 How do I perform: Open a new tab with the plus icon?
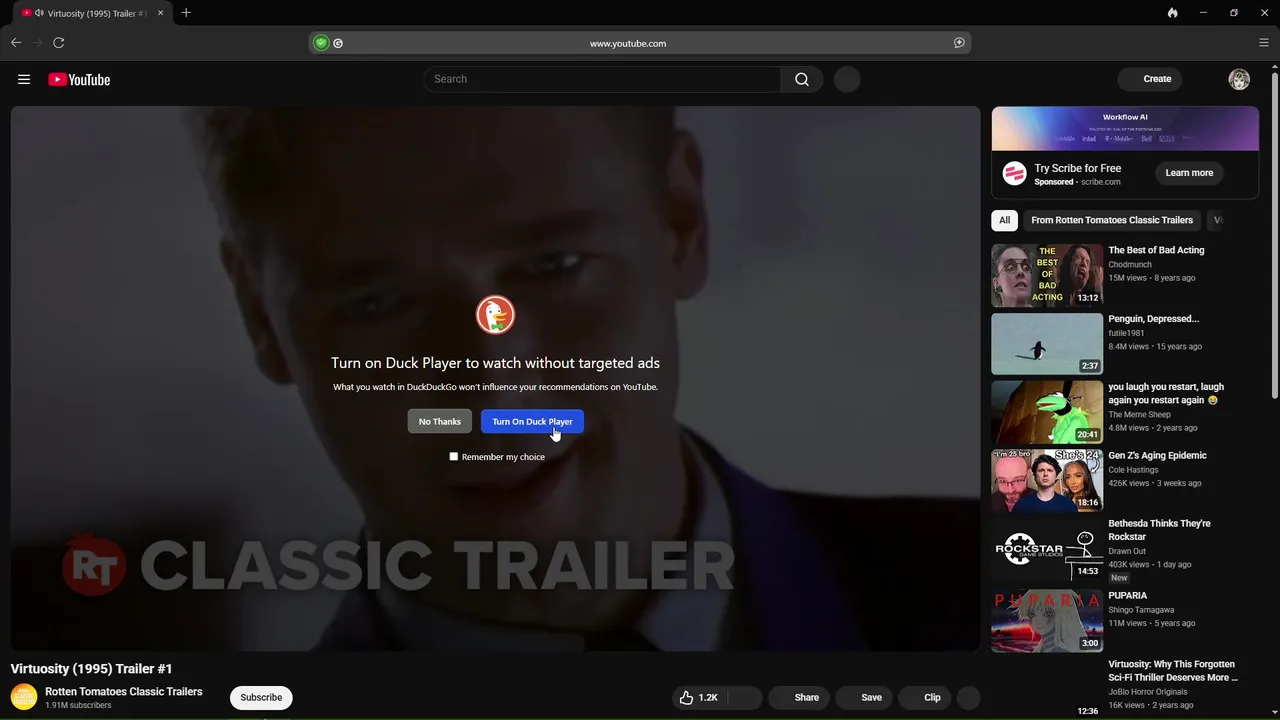[x=186, y=13]
